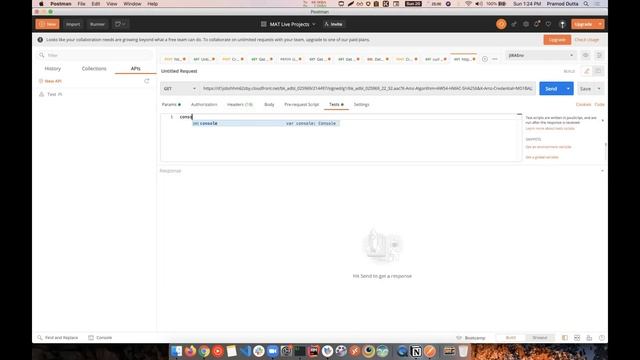Open the GET method dropdown
Image resolution: width=640 pixels, height=360 pixels.
179,89
